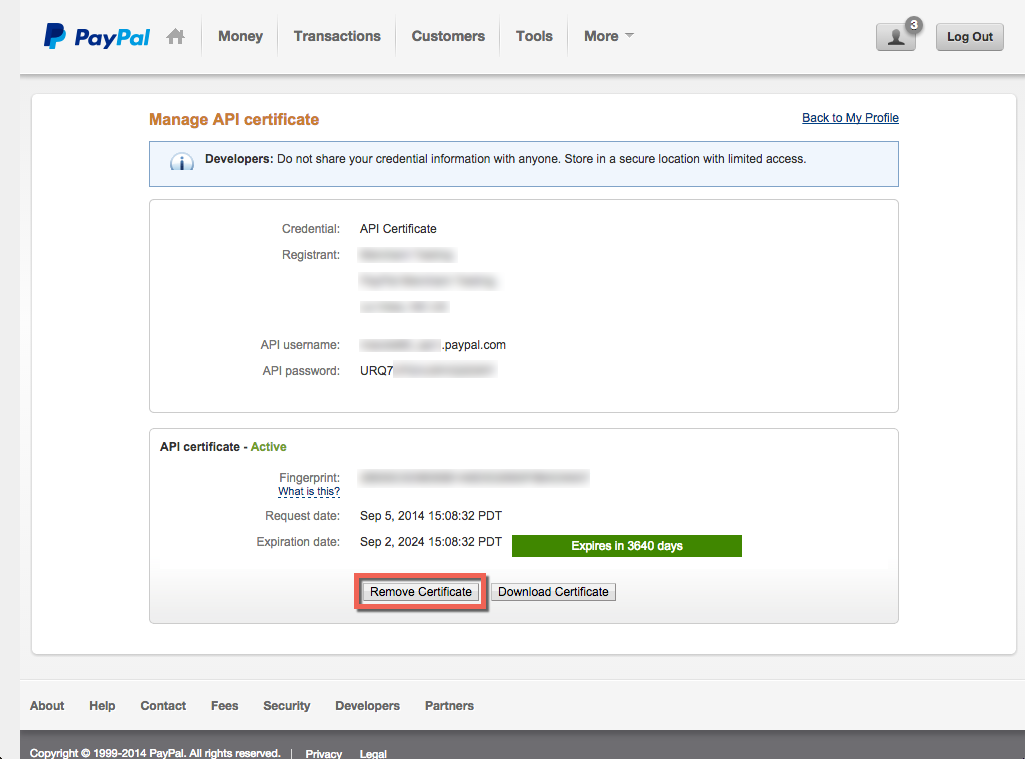
Task: Open the Customers menu
Action: (x=448, y=36)
